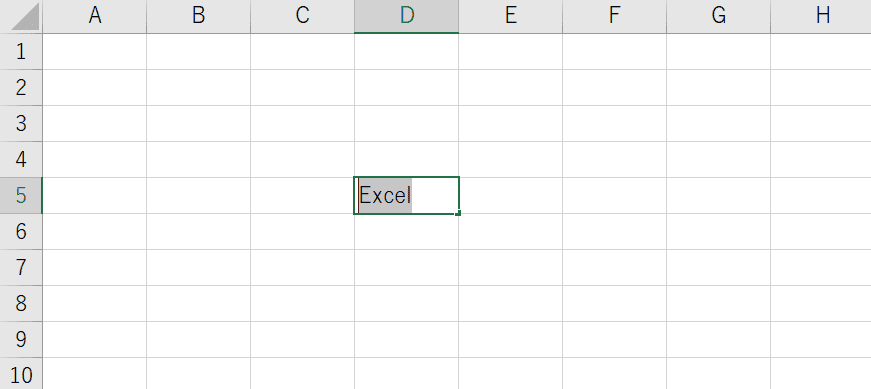Select column F header

point(614,16)
